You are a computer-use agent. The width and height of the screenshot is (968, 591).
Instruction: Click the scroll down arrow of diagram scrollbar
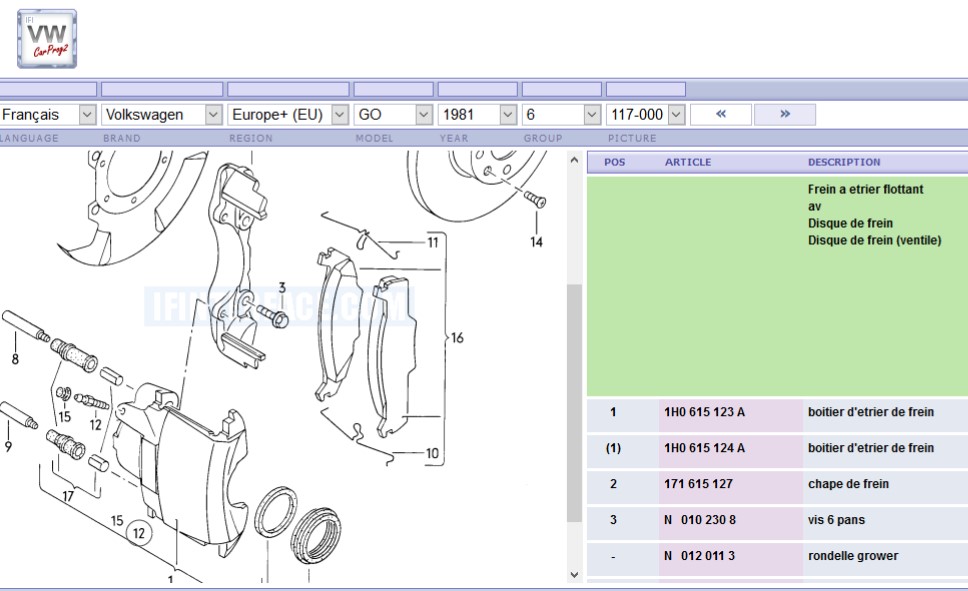pos(574,574)
